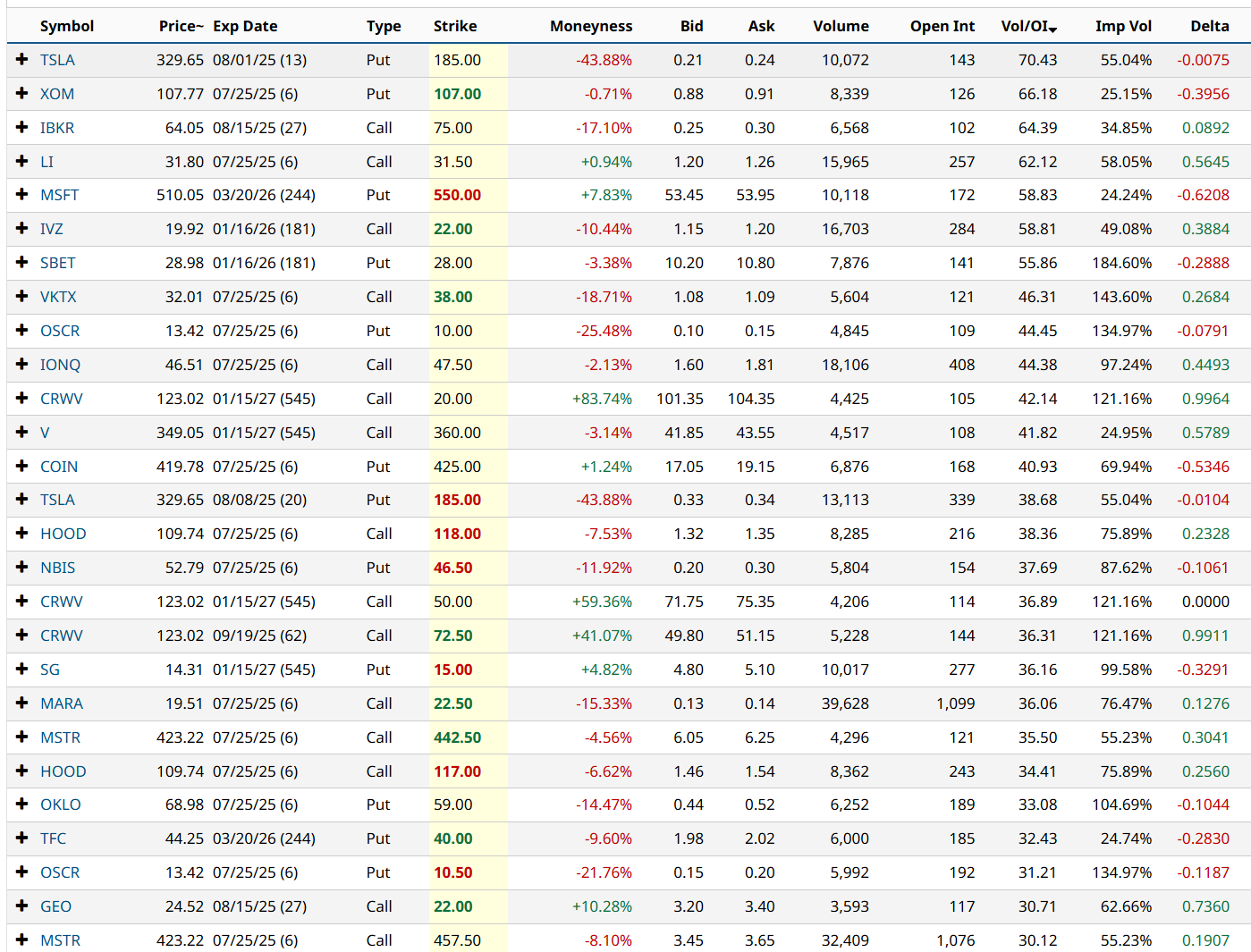Viewport: 1251px width, 952px height.
Task: Open the IONQ symbol link
Action: click(60, 365)
